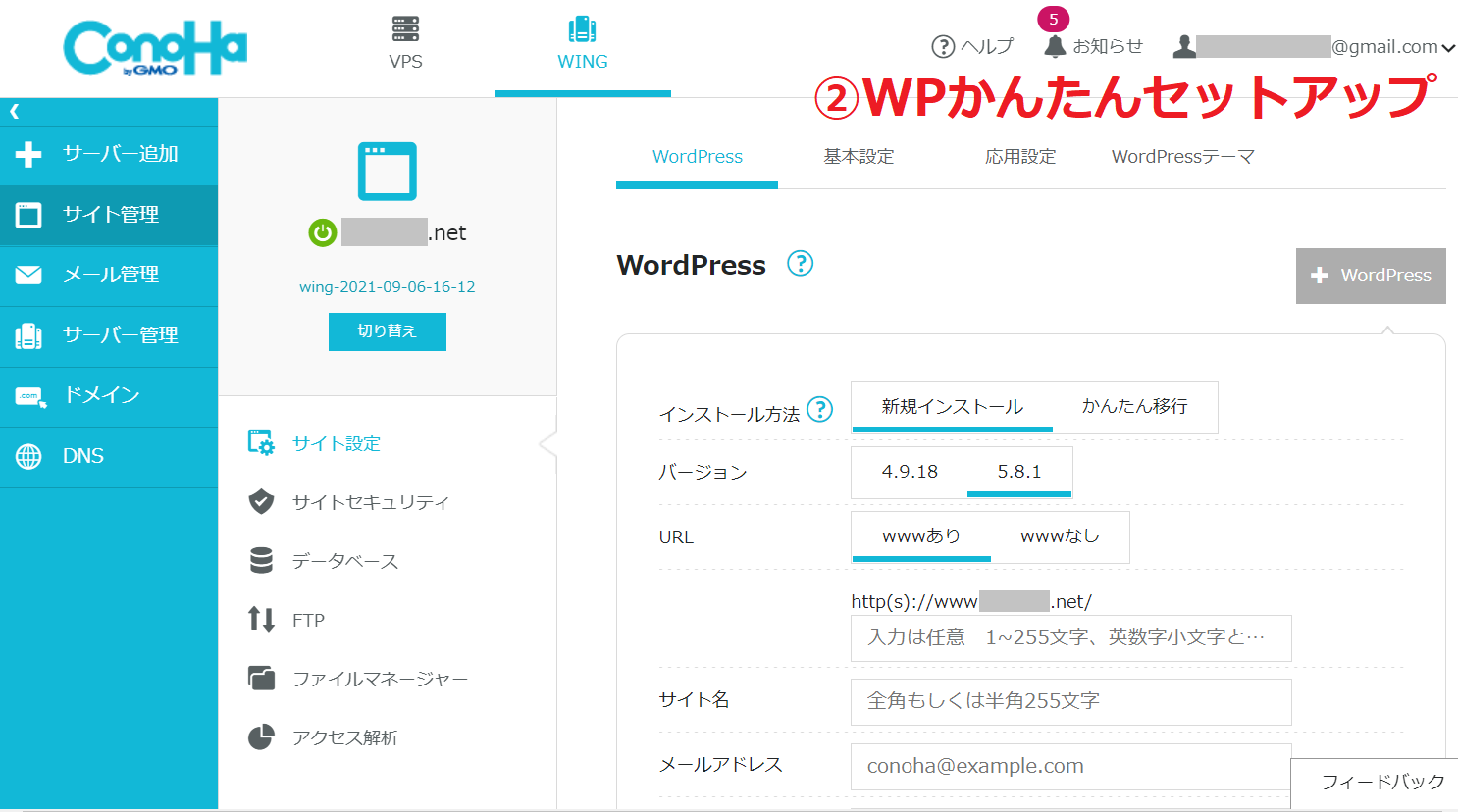Click help icon beside インストール方法

819,410
